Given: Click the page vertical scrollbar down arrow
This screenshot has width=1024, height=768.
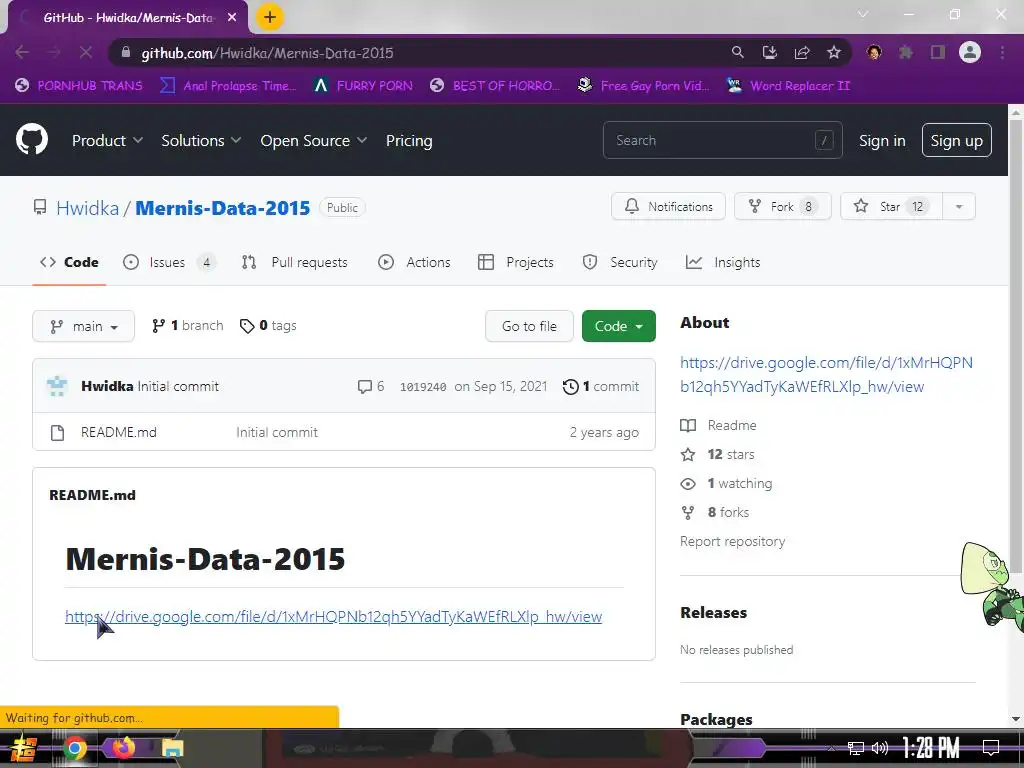Looking at the screenshot, I should point(1016,718).
